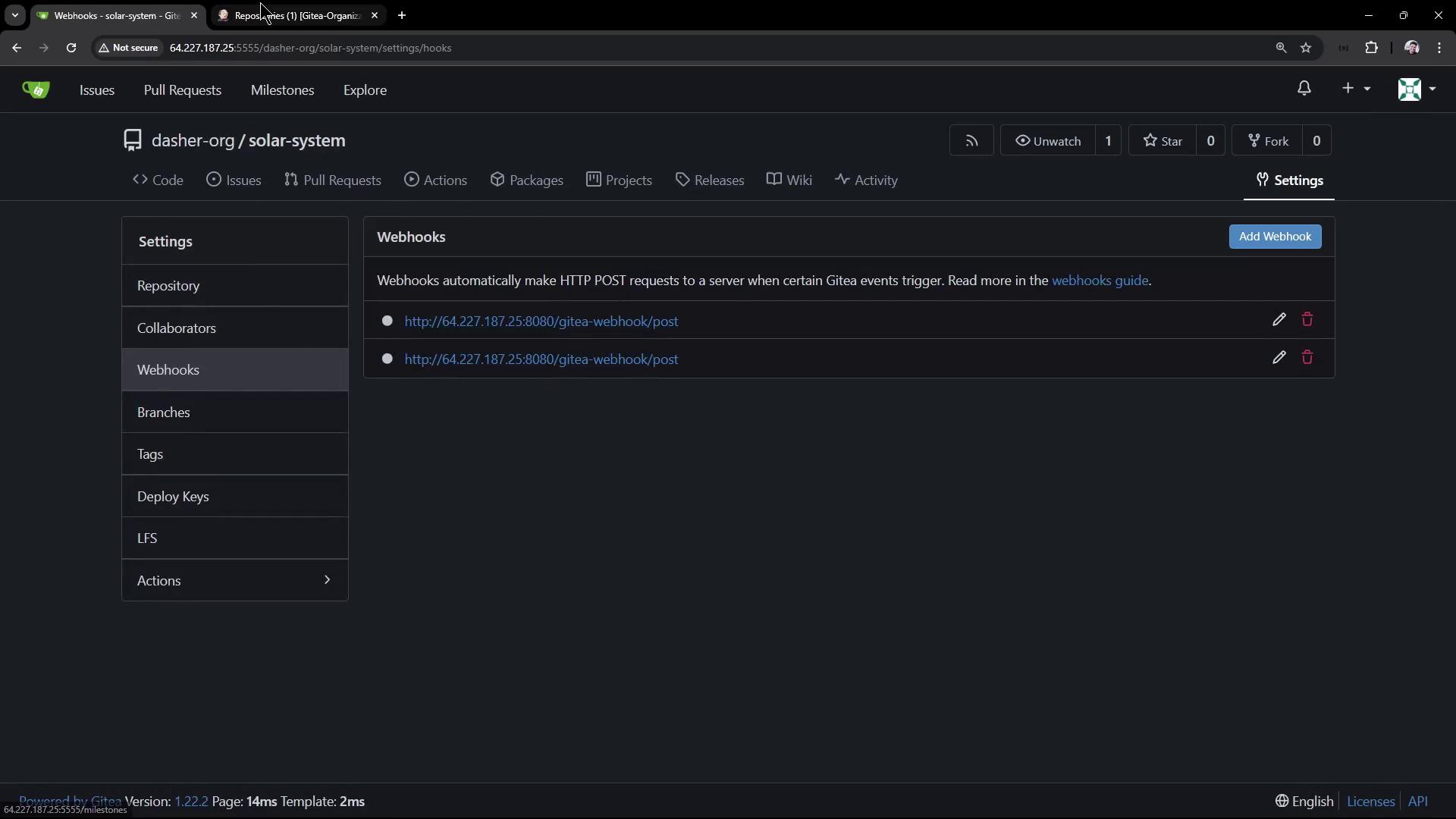The height and width of the screenshot is (819, 1456).
Task: Click the Add Webhook button
Action: (1274, 237)
